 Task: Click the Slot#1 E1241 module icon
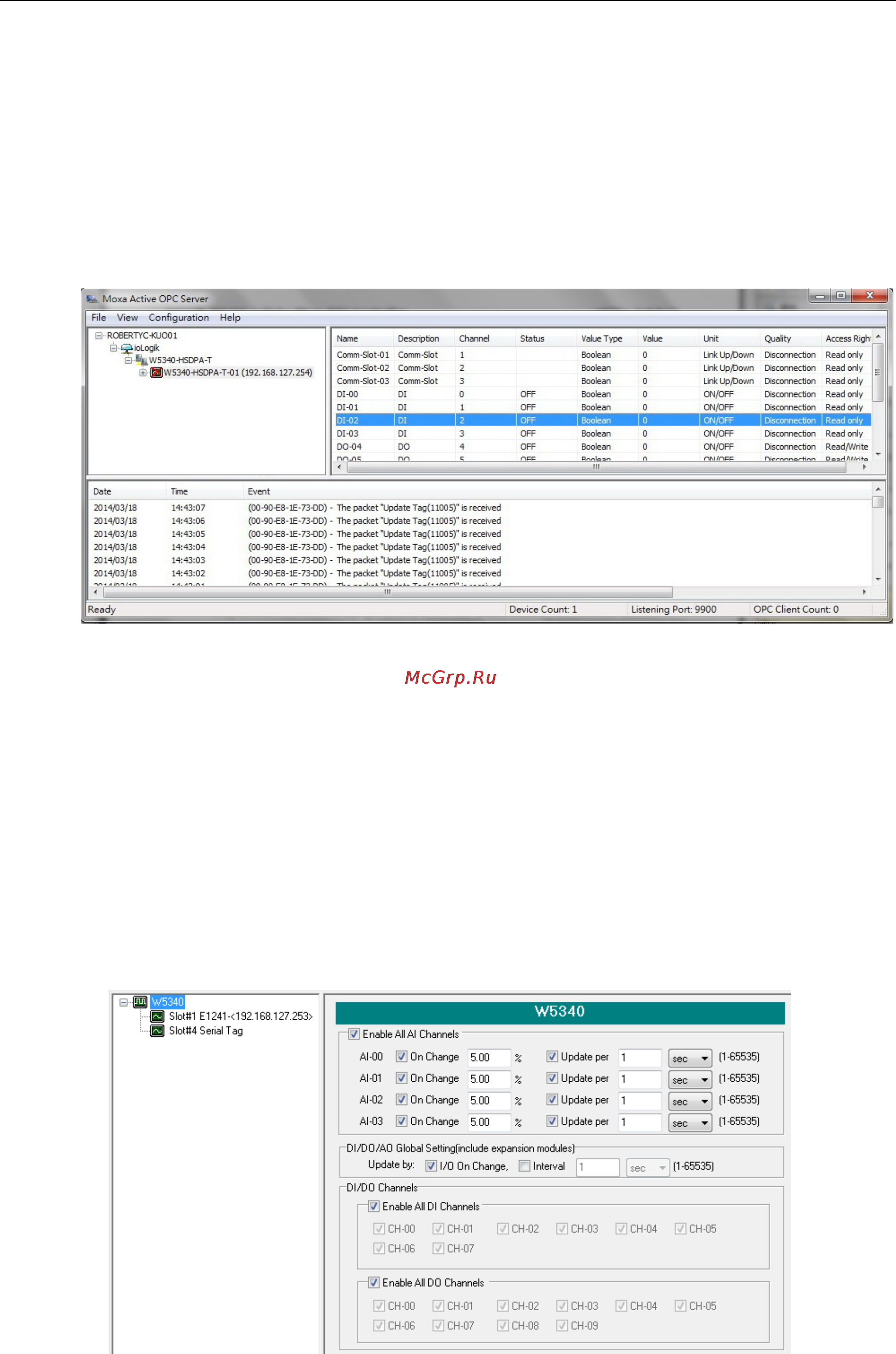157,1016
